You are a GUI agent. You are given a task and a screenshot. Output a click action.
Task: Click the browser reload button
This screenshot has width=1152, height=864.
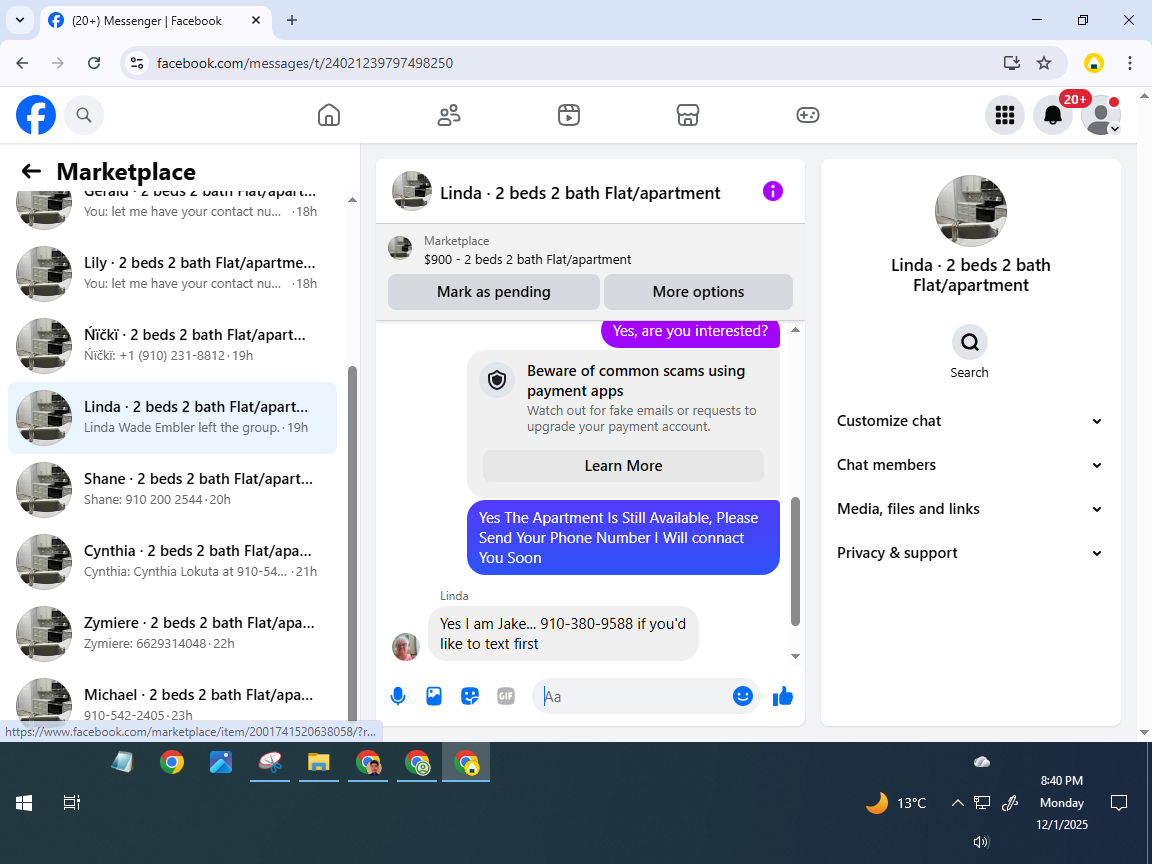(x=94, y=63)
